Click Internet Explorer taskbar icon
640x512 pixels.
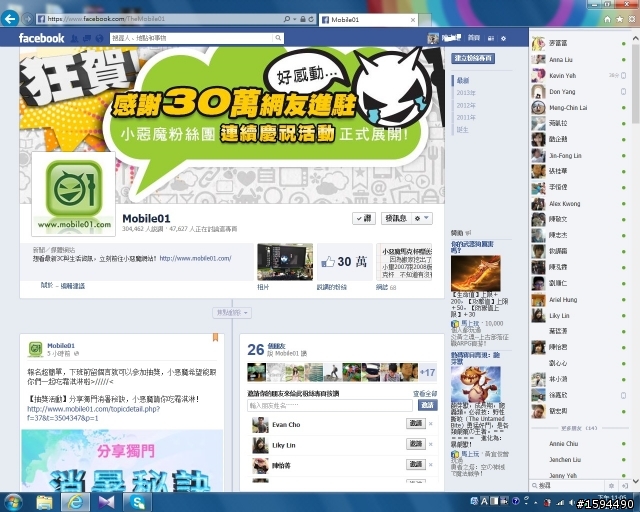75,502
